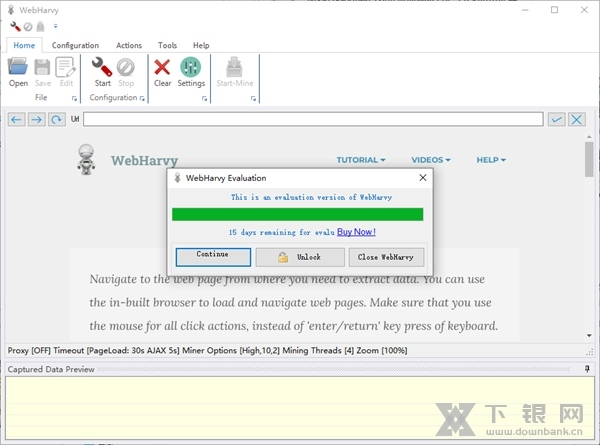600x445 pixels.
Task: Confirm URL with the checkmark button
Action: [557, 120]
